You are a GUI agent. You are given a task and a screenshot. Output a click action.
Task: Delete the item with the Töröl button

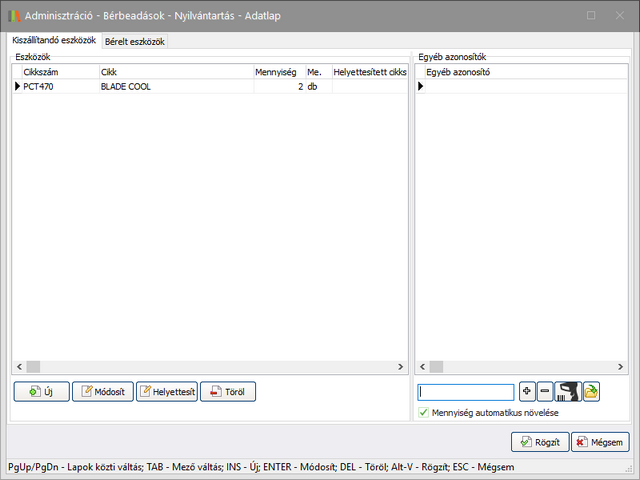(x=228, y=392)
